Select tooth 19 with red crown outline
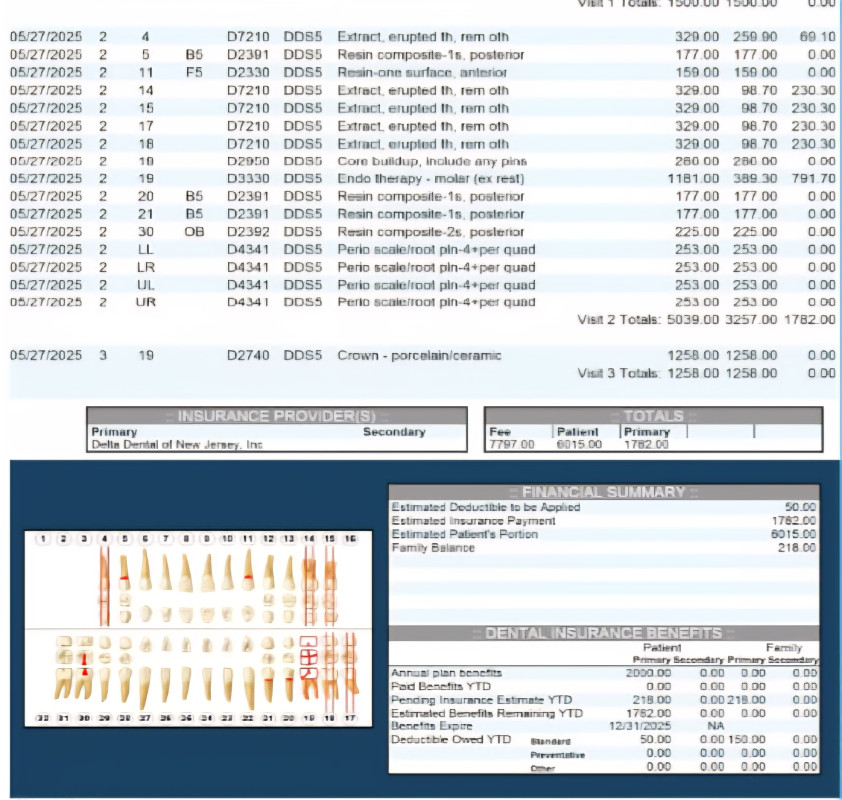This screenshot has height=800, width=842. (x=309, y=664)
